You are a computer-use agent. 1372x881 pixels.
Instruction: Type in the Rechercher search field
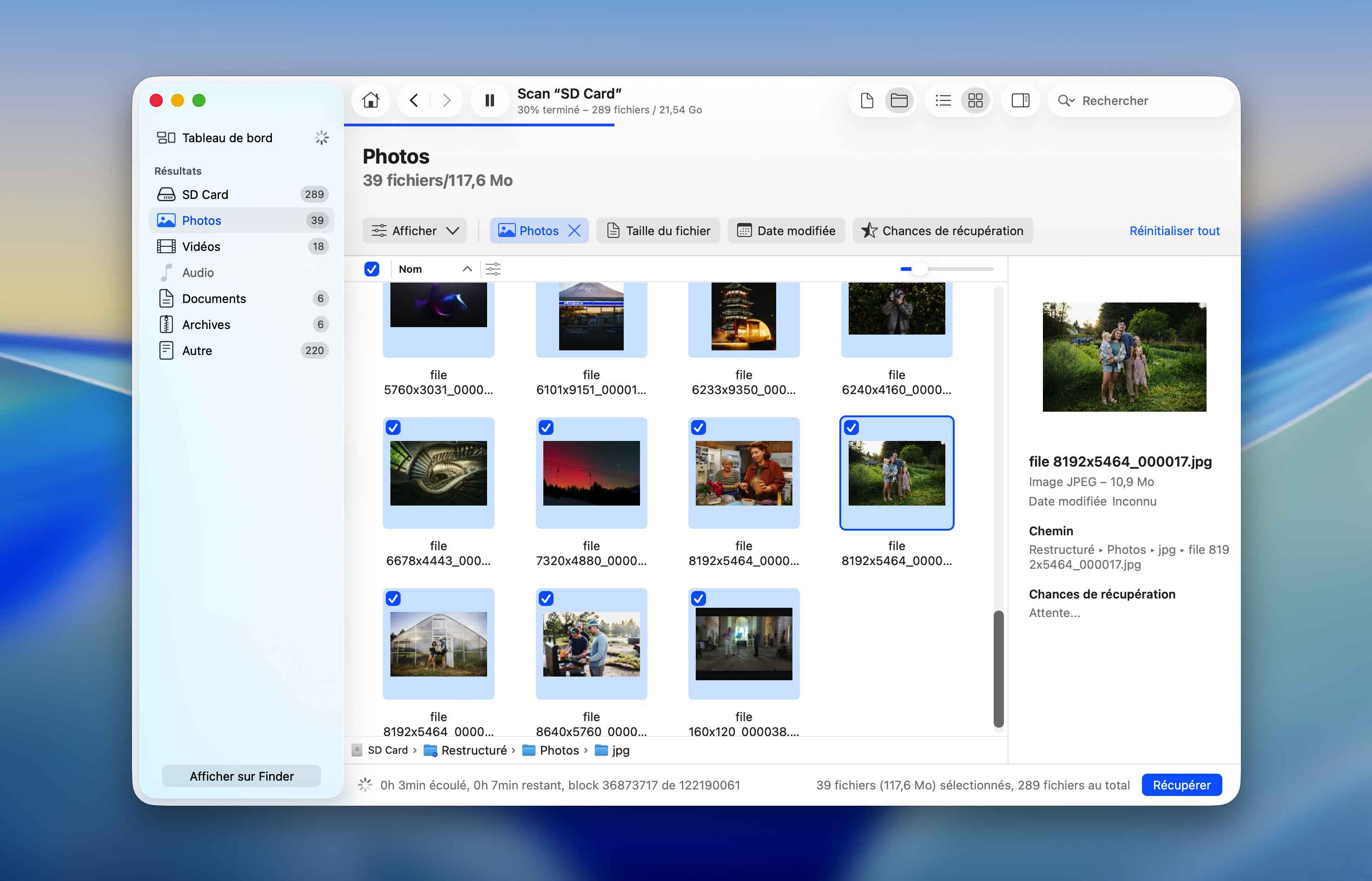(1140, 101)
